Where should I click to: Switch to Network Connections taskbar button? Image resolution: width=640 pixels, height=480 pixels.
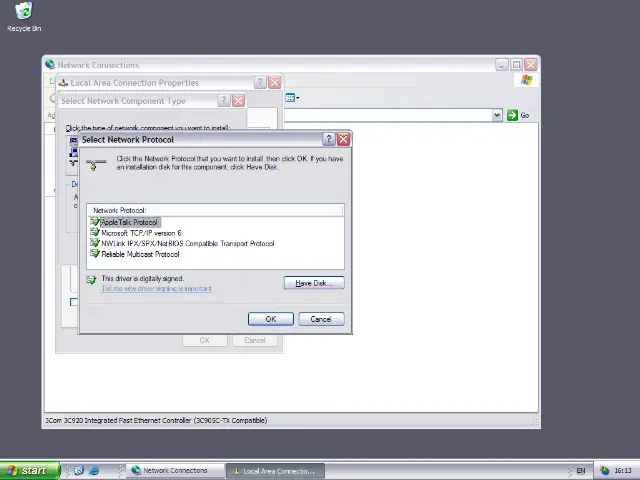[x=169, y=470]
